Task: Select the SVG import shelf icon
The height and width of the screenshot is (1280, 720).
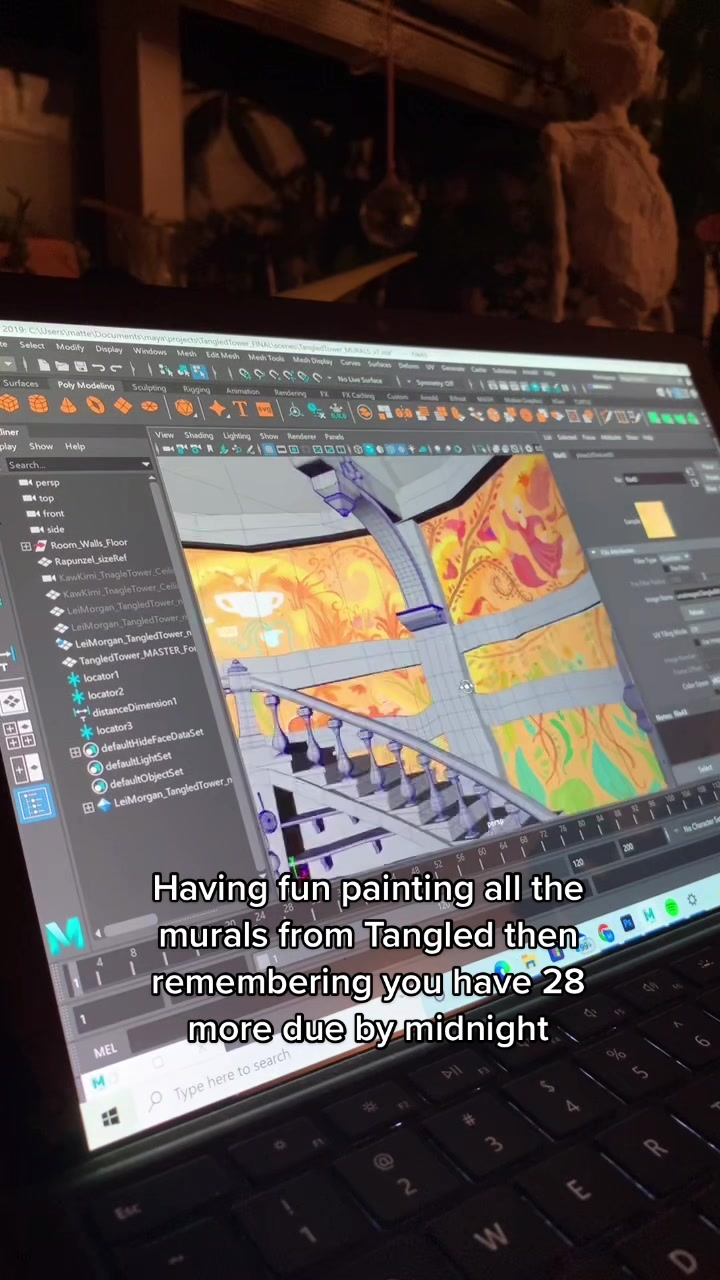Action: pyautogui.click(x=264, y=409)
